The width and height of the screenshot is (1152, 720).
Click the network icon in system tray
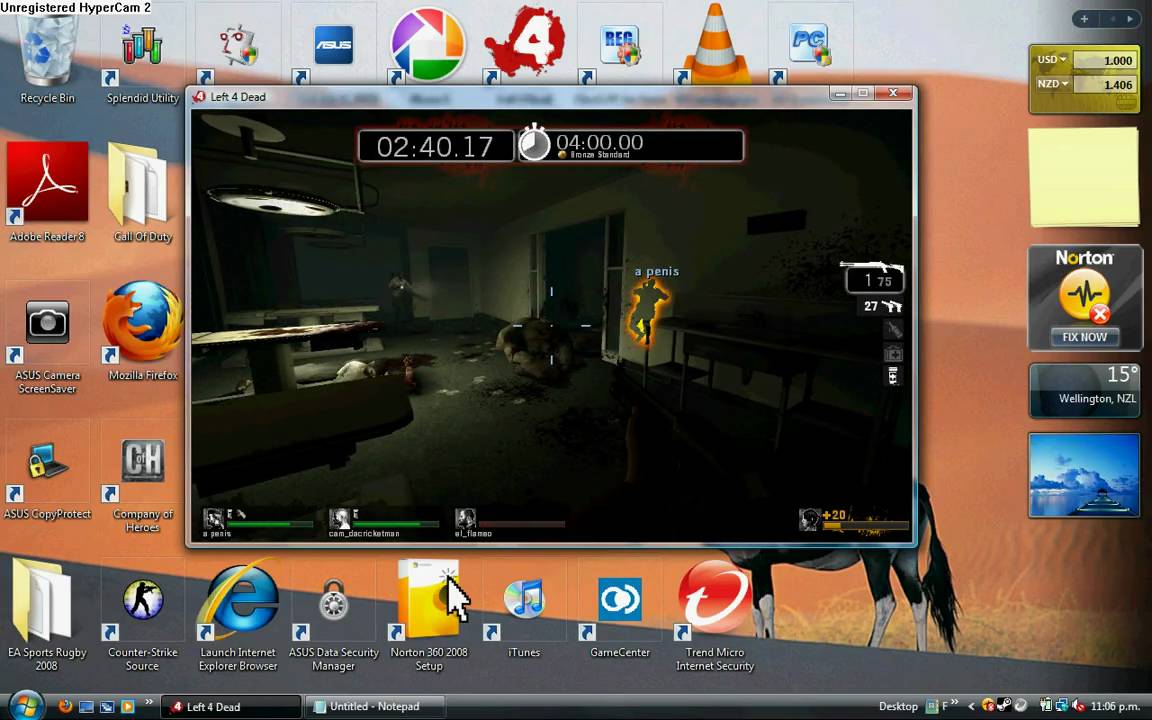point(1062,706)
